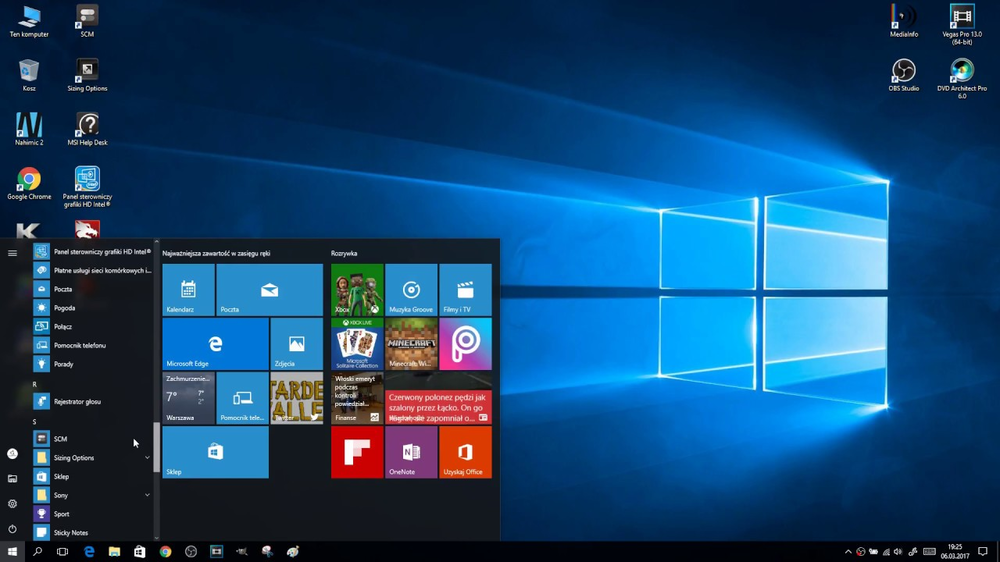Viewport: 1000px width, 562px height.
Task: Open the OneNote tile
Action: click(x=411, y=452)
